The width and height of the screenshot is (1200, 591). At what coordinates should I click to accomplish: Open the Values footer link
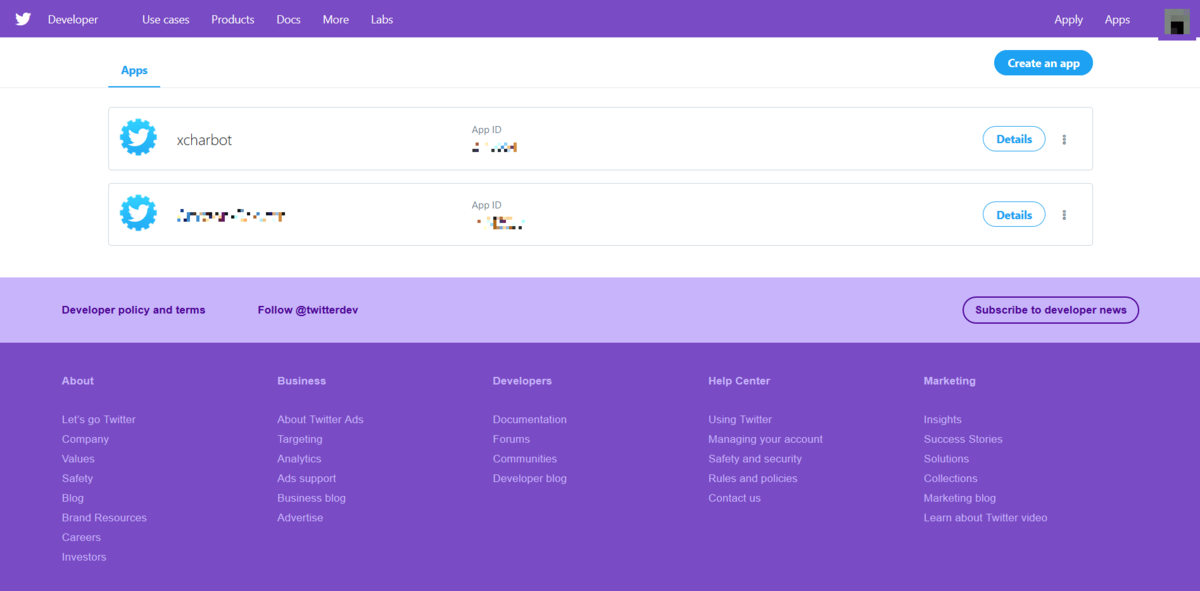(78, 459)
